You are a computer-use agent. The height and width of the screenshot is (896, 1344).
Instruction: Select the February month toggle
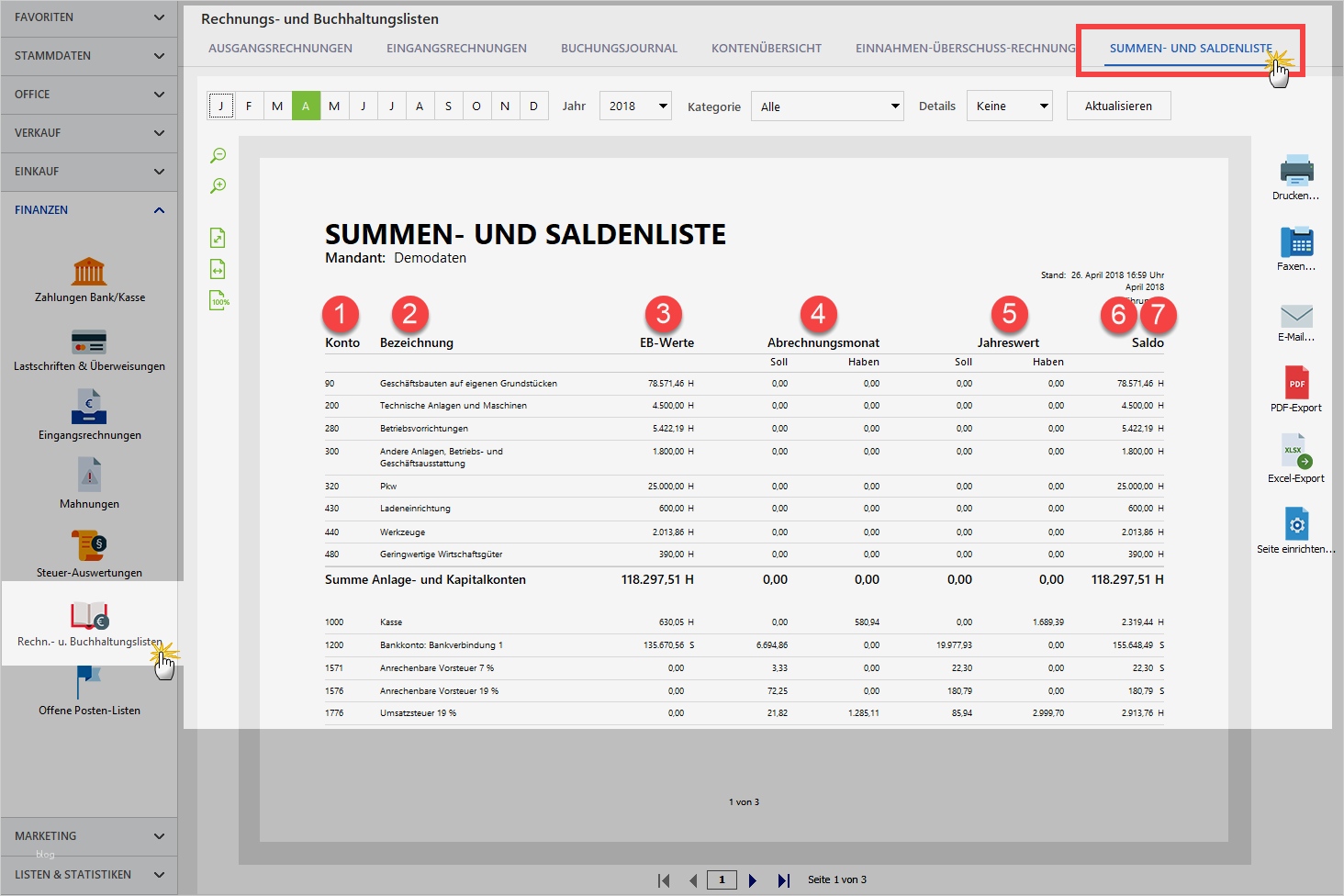249,106
